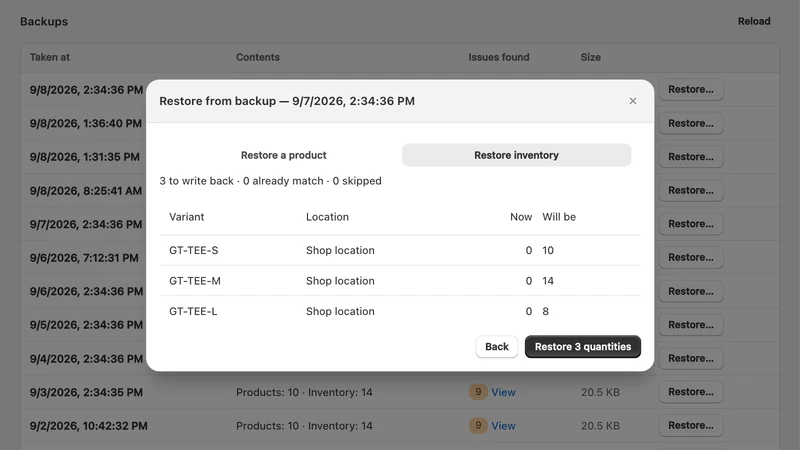Click the Now column header
The height and width of the screenshot is (450, 800).
[521, 217]
